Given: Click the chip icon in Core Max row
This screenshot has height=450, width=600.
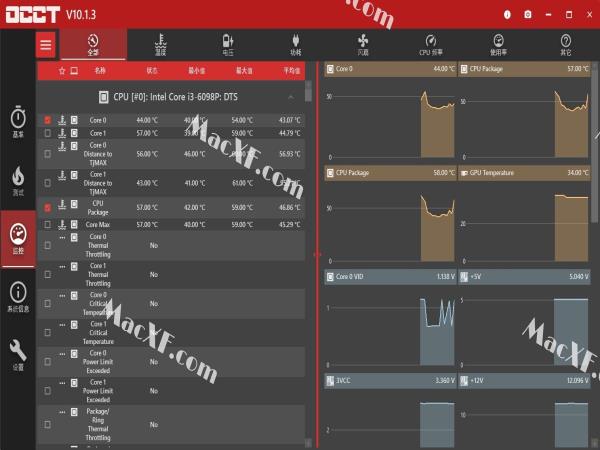Looking at the screenshot, I should [x=74, y=224].
